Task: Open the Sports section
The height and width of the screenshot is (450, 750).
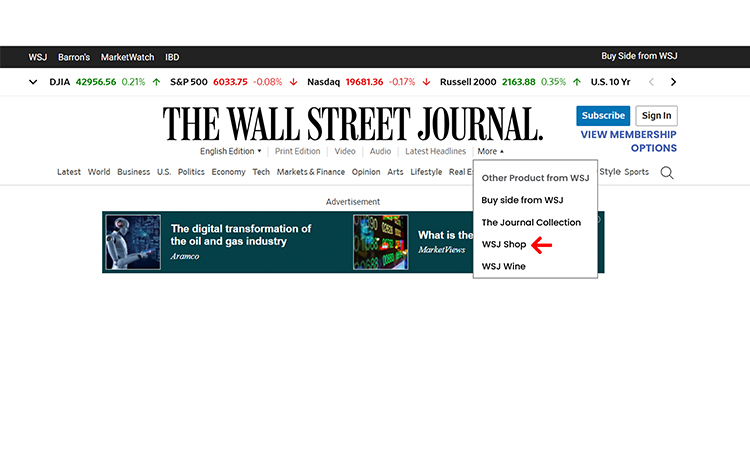Action: click(637, 172)
